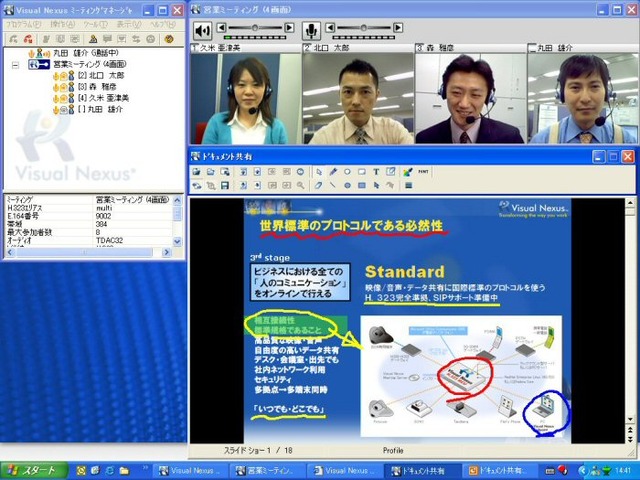Select [3] 森 雅彦 in participant tree
The image size is (640, 480).
point(97,87)
